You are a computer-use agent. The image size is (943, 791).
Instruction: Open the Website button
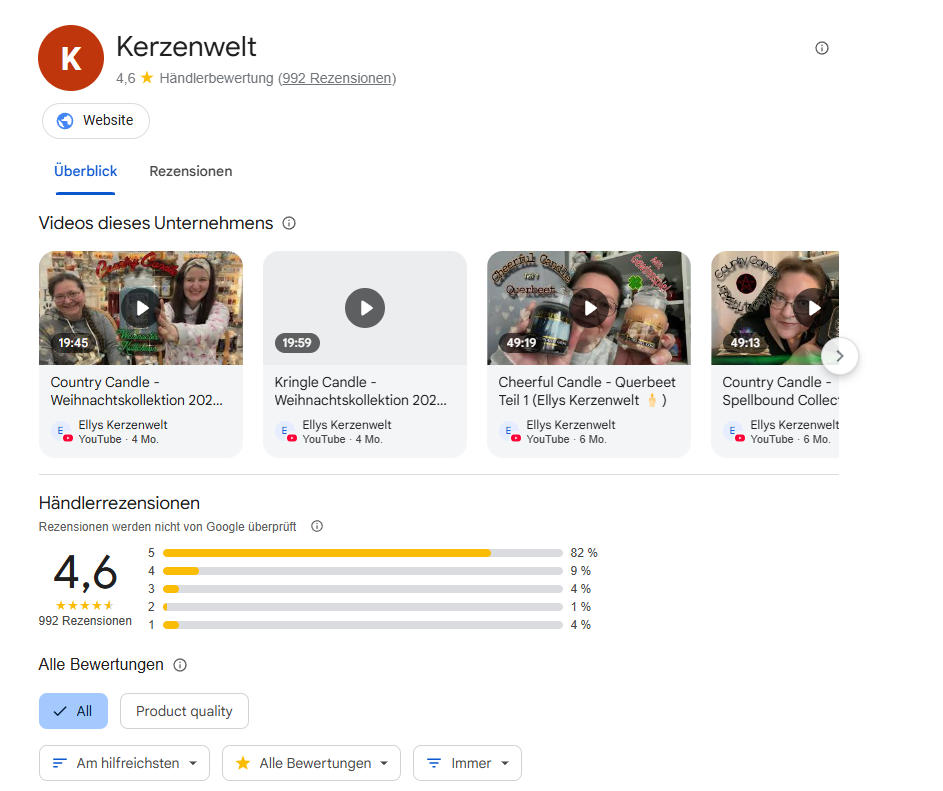pos(96,121)
